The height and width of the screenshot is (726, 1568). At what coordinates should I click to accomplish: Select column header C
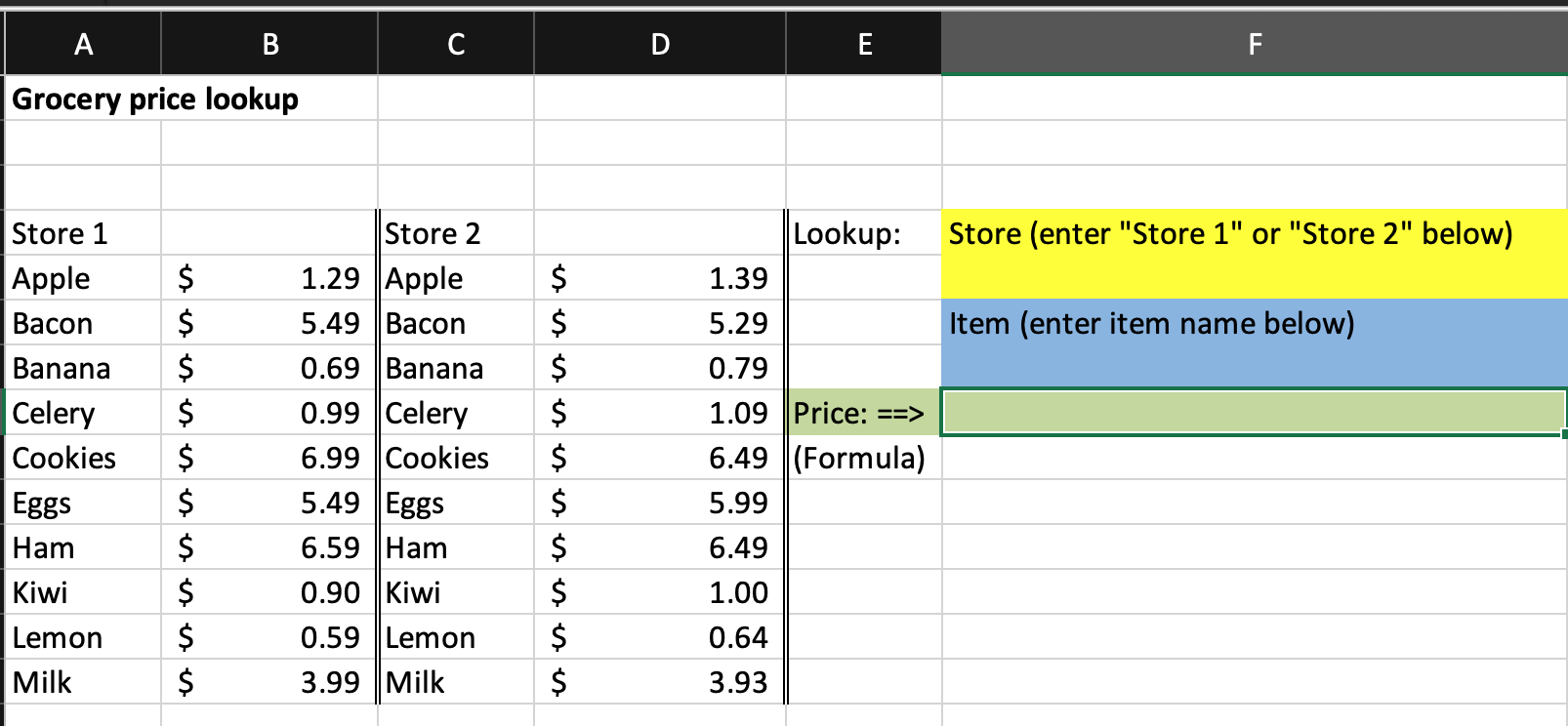click(x=455, y=43)
